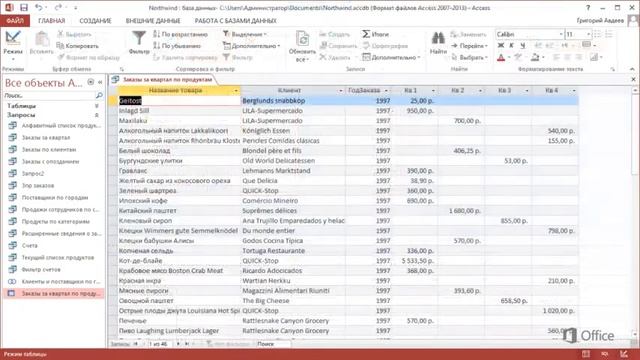640x360 pixels.
Task: Open the Поставщики по городам query
Action: [55, 198]
